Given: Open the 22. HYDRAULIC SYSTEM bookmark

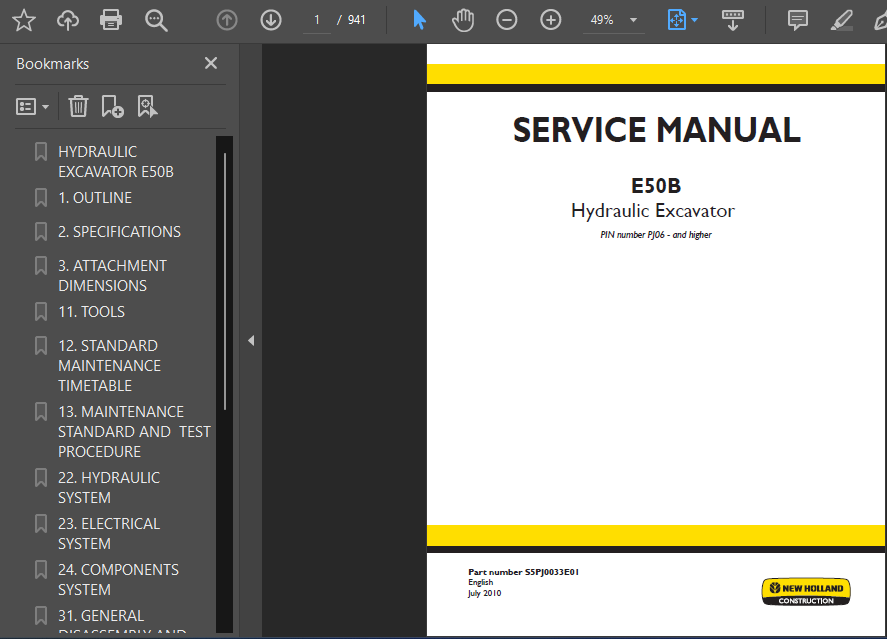Looking at the screenshot, I should pyautogui.click(x=110, y=487).
